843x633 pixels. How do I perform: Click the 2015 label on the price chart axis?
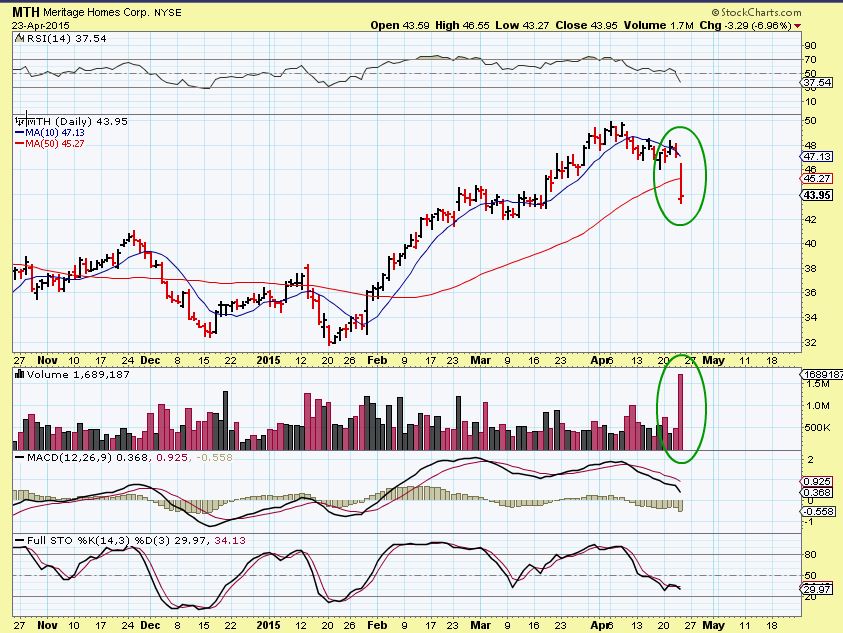268,360
